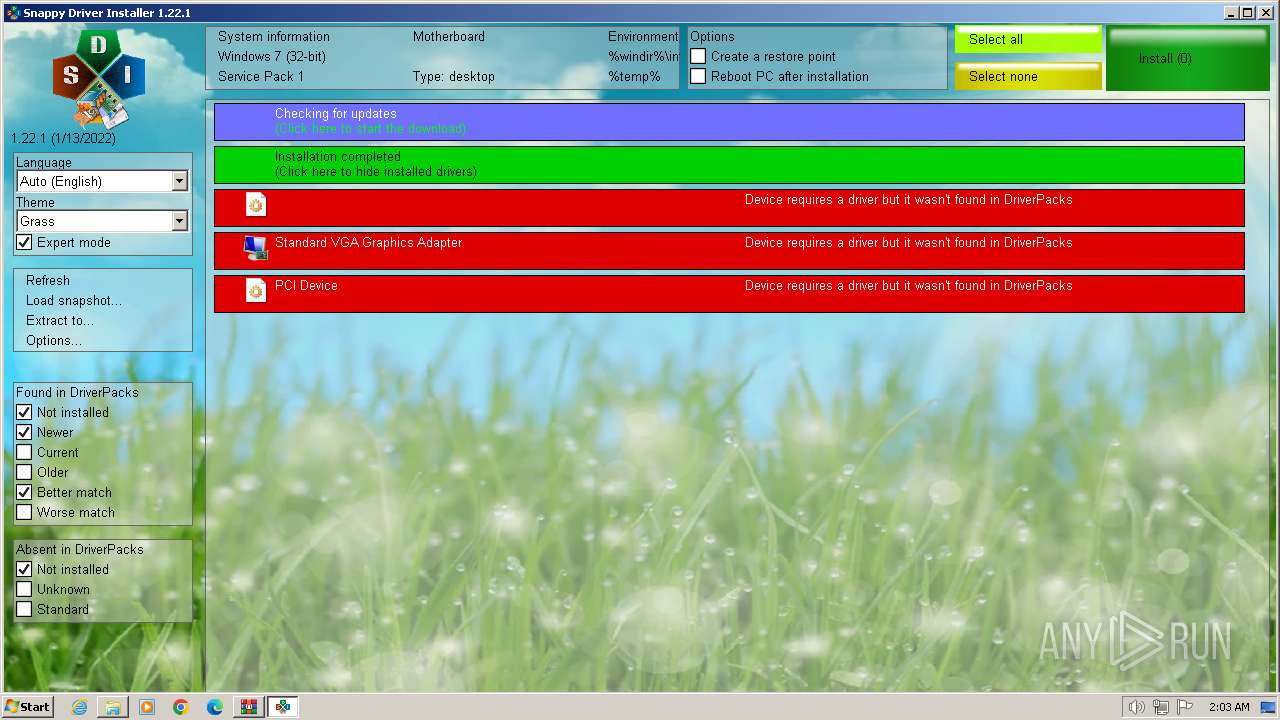Screen dimensions: 1280x720
Task: Uncheck Not installed under Found in DriverPacks
Action: click(x=24, y=413)
